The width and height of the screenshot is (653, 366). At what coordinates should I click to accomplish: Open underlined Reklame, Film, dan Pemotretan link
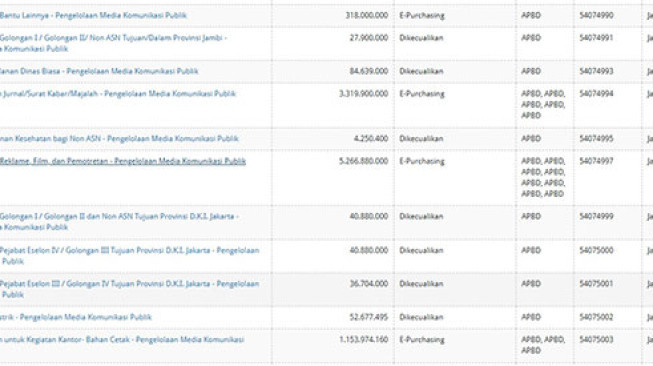pos(123,161)
